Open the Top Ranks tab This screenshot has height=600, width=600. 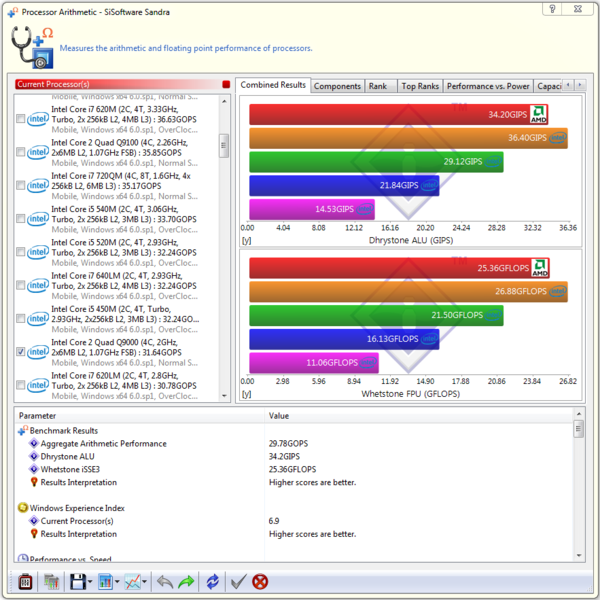[x=420, y=86]
